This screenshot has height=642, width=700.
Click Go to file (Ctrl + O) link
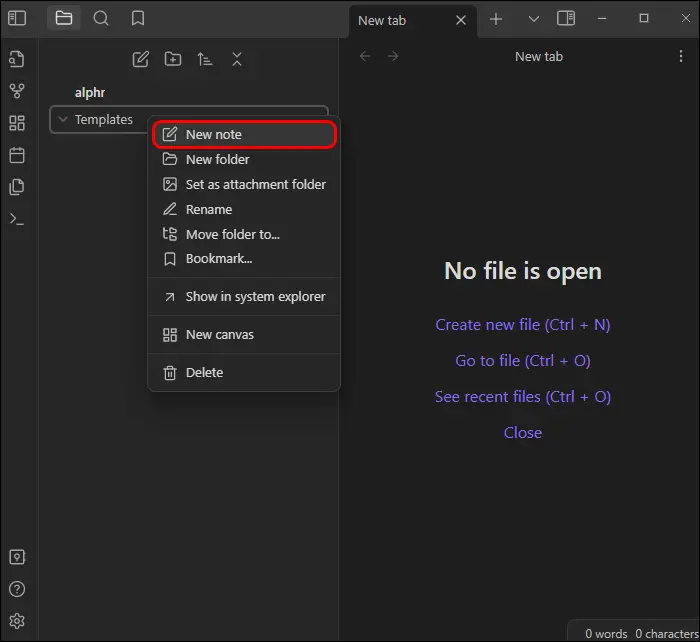[x=522, y=361]
